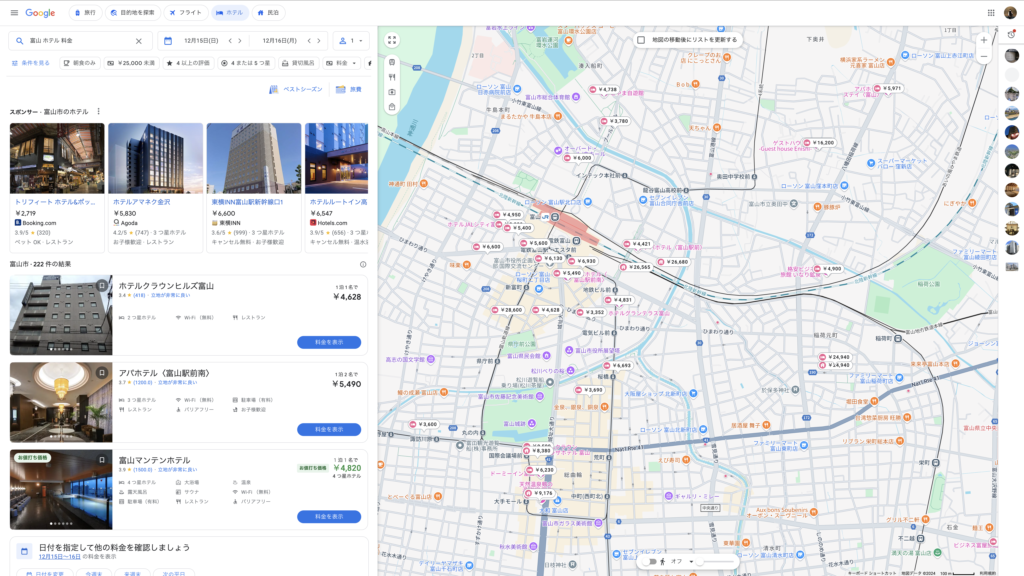This screenshot has height=576, width=1024.
Task: Switch to the フライト tab
Action: 184,13
